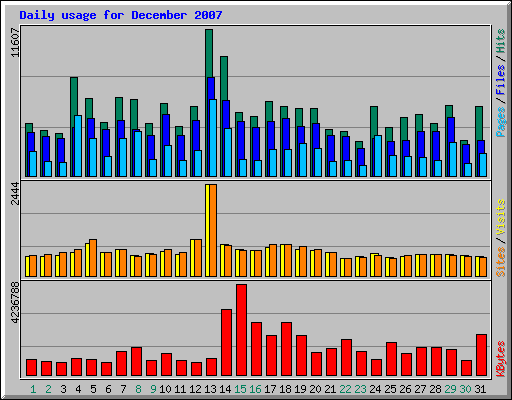
Task: Click the cyan pages bar for day 29
Action: [x=453, y=160]
